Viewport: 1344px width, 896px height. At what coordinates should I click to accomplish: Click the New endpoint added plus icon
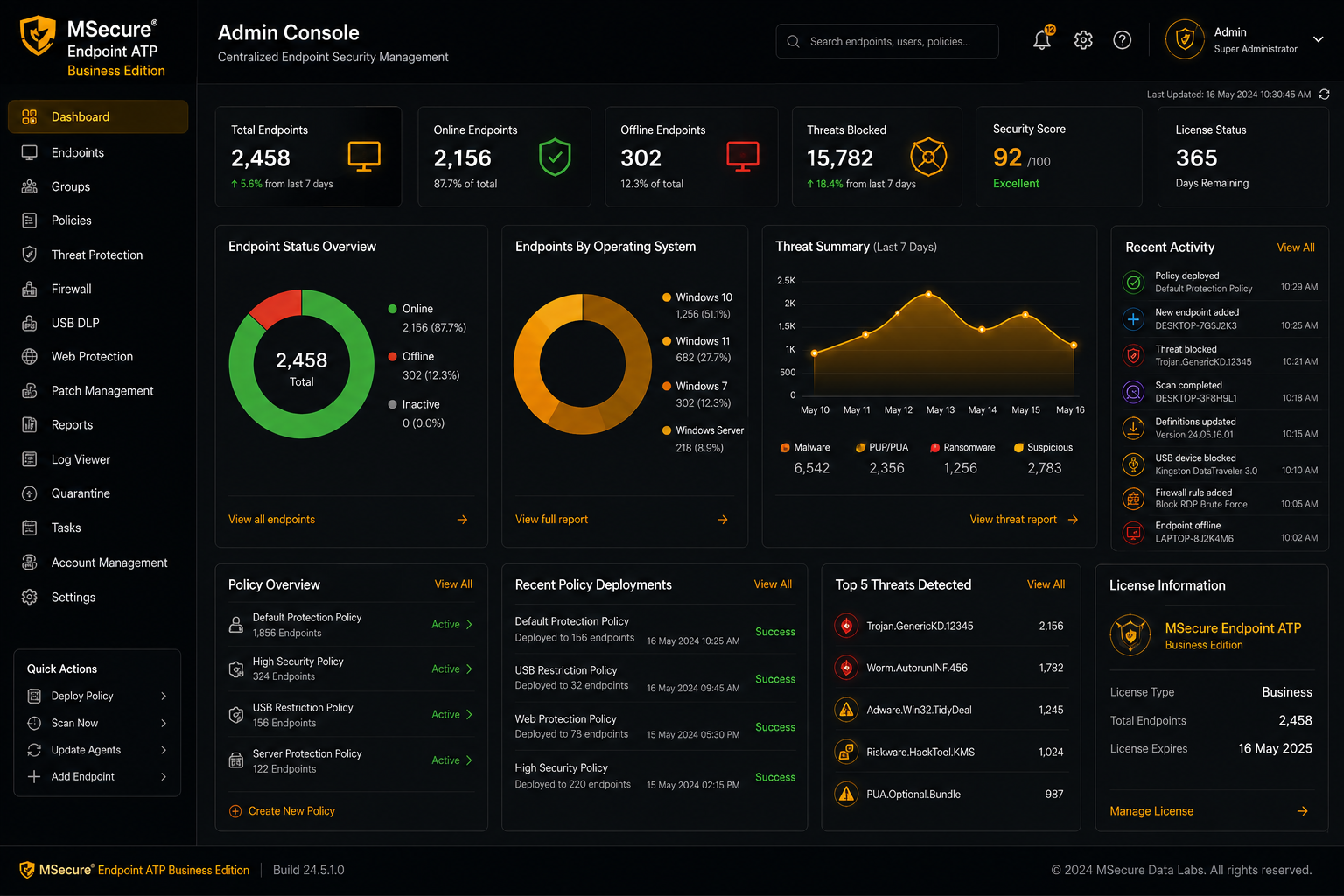pyautogui.click(x=1133, y=319)
